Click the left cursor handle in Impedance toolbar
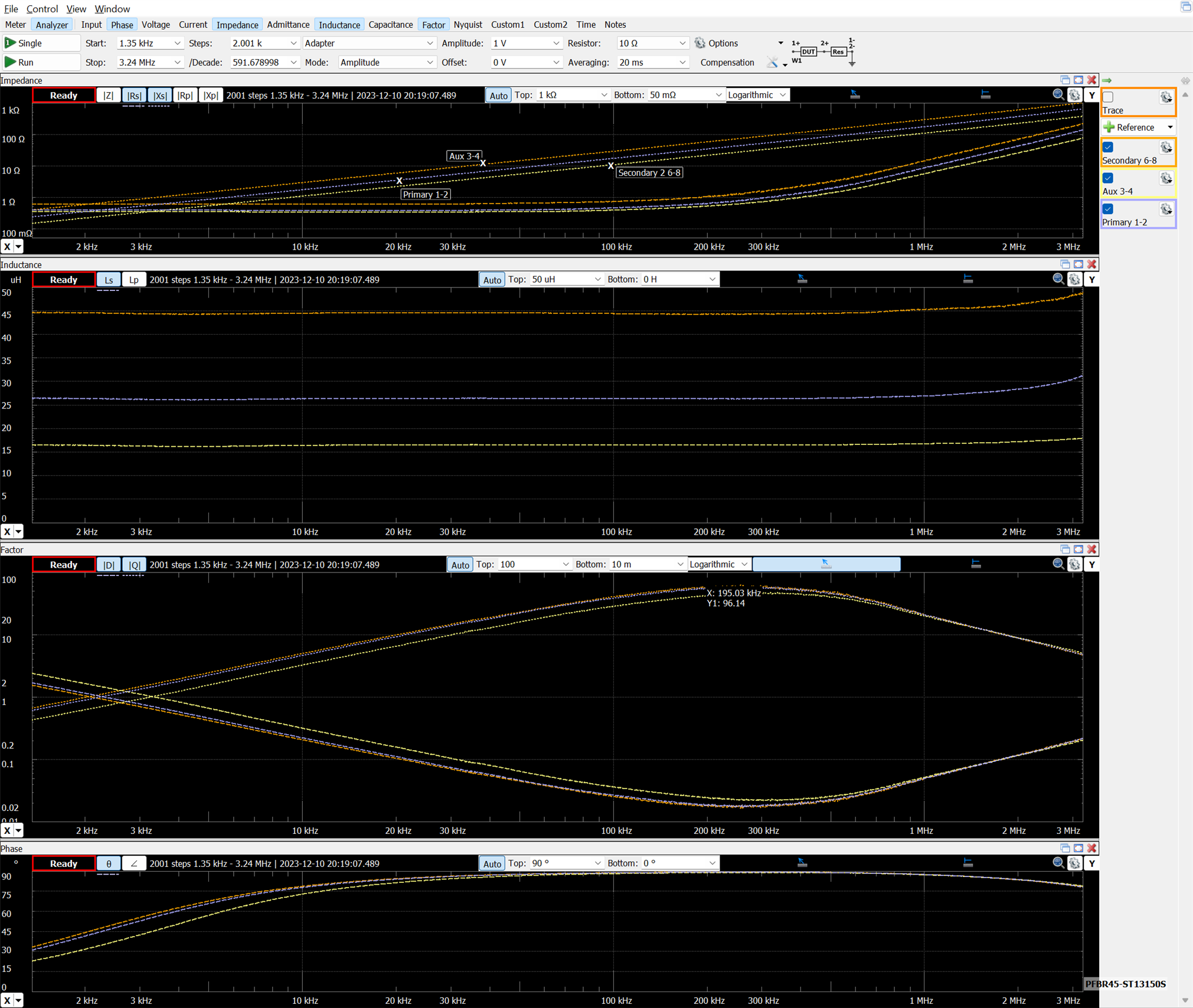Screen dimensions: 1193x1008 coord(855,94)
